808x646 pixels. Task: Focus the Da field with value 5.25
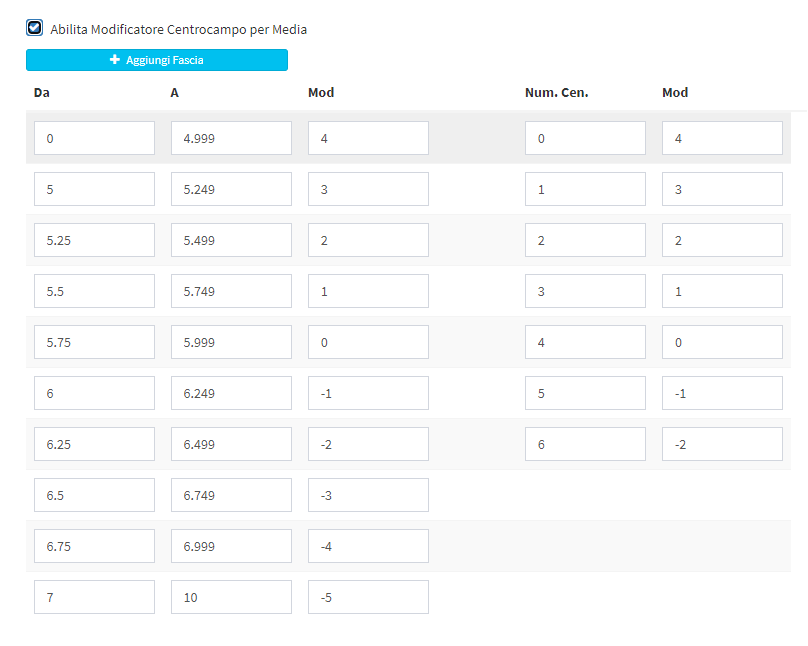point(94,240)
